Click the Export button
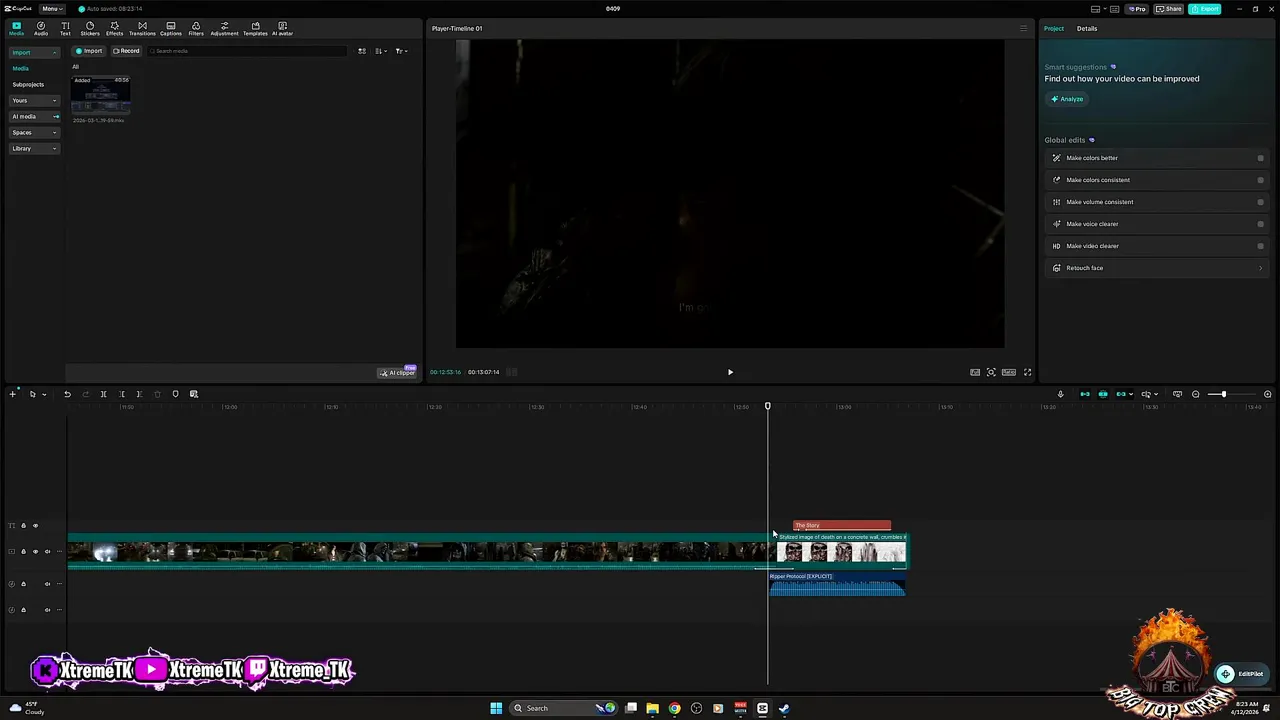This screenshot has width=1280, height=720. pyautogui.click(x=1205, y=9)
